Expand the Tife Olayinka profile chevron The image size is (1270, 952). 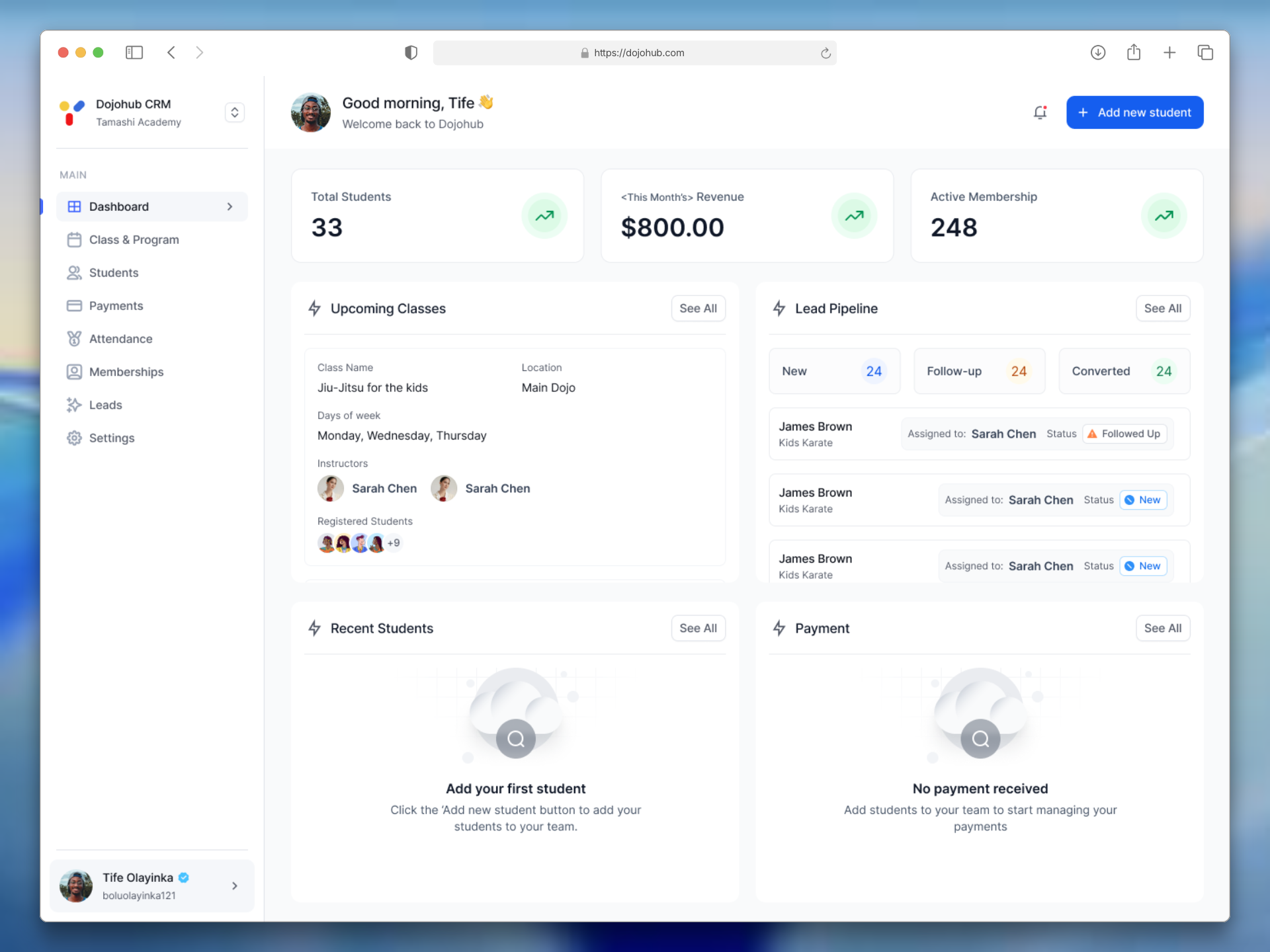[x=234, y=885]
